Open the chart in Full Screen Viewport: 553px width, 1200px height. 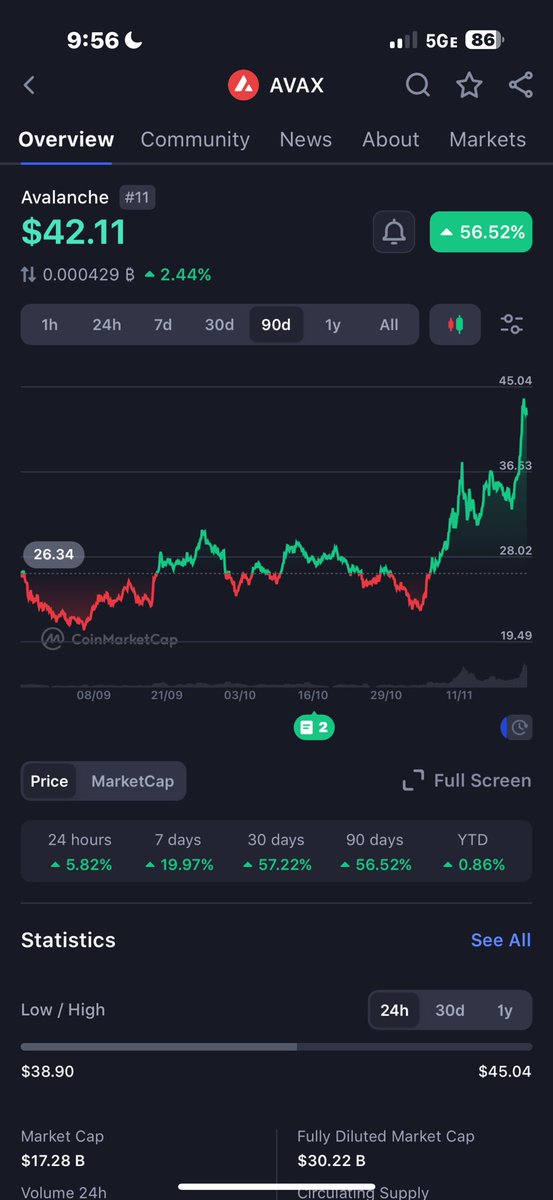coord(466,780)
